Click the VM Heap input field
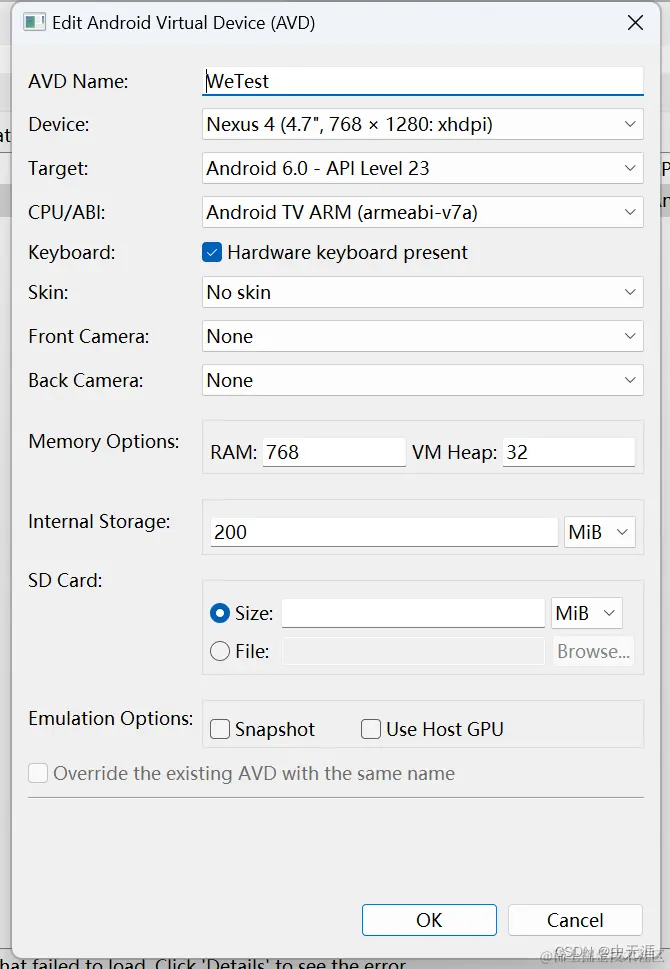670x969 pixels. pyautogui.click(x=568, y=452)
